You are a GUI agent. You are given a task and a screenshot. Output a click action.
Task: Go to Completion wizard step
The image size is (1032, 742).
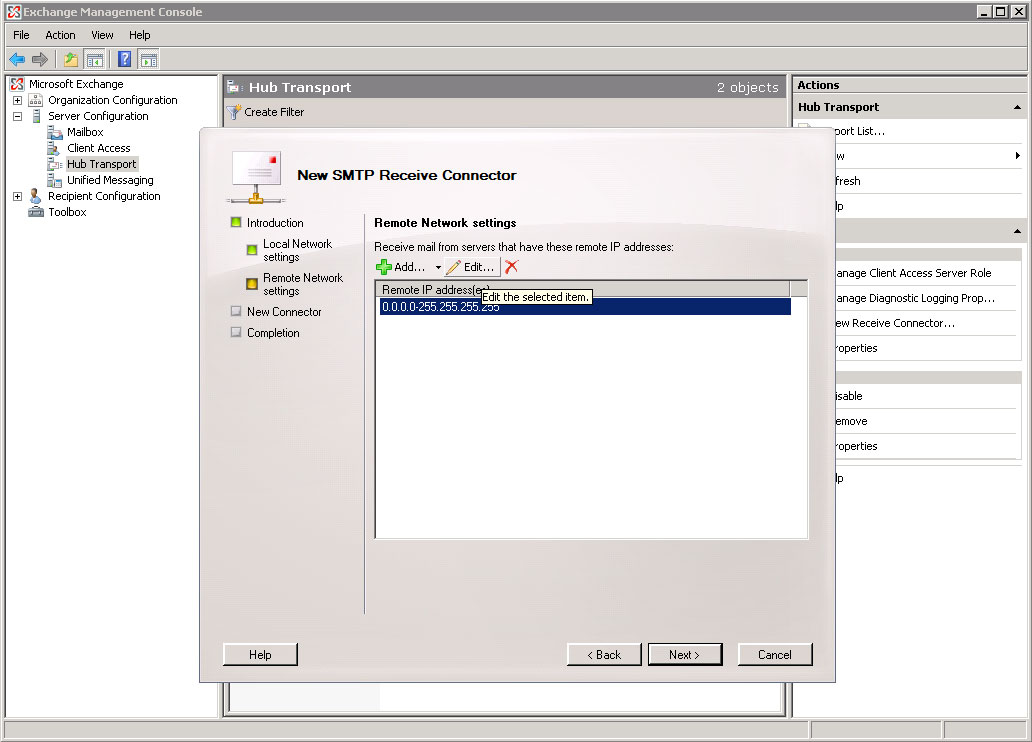273,332
